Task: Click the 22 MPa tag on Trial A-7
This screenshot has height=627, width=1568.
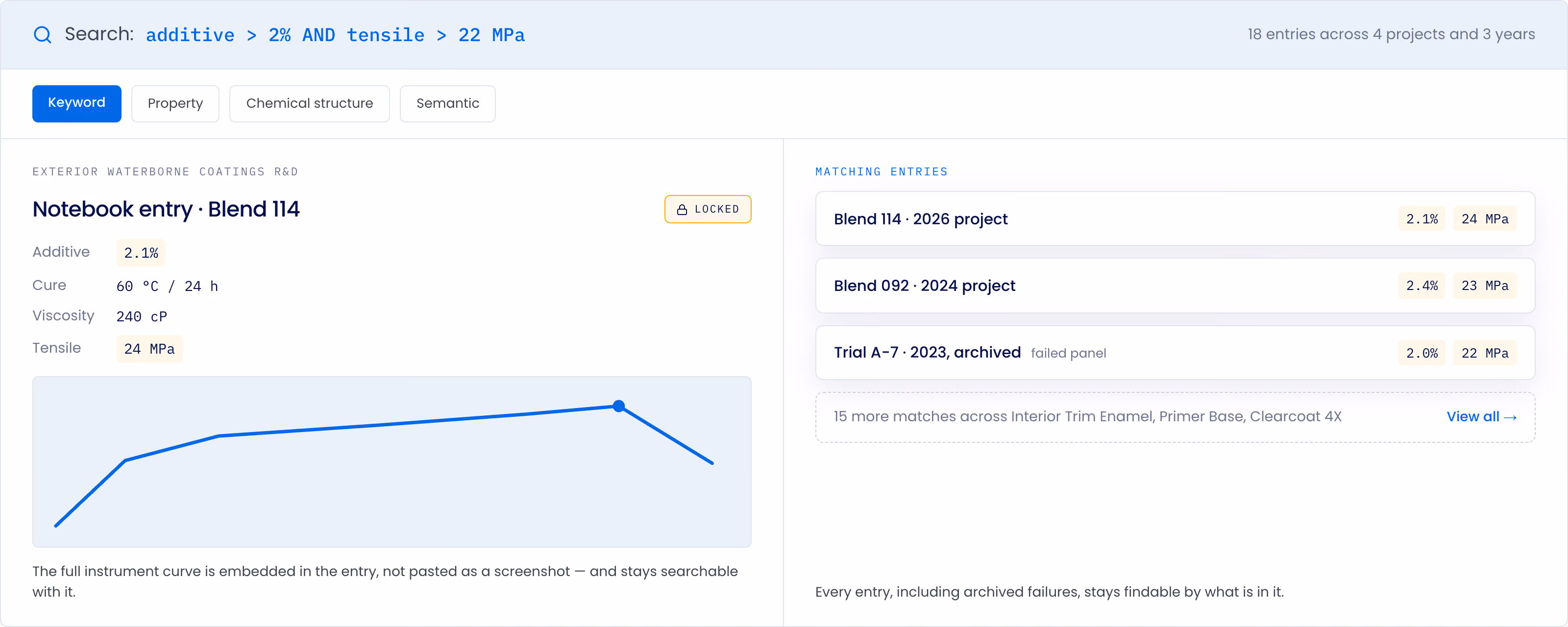Action: coord(1485,353)
